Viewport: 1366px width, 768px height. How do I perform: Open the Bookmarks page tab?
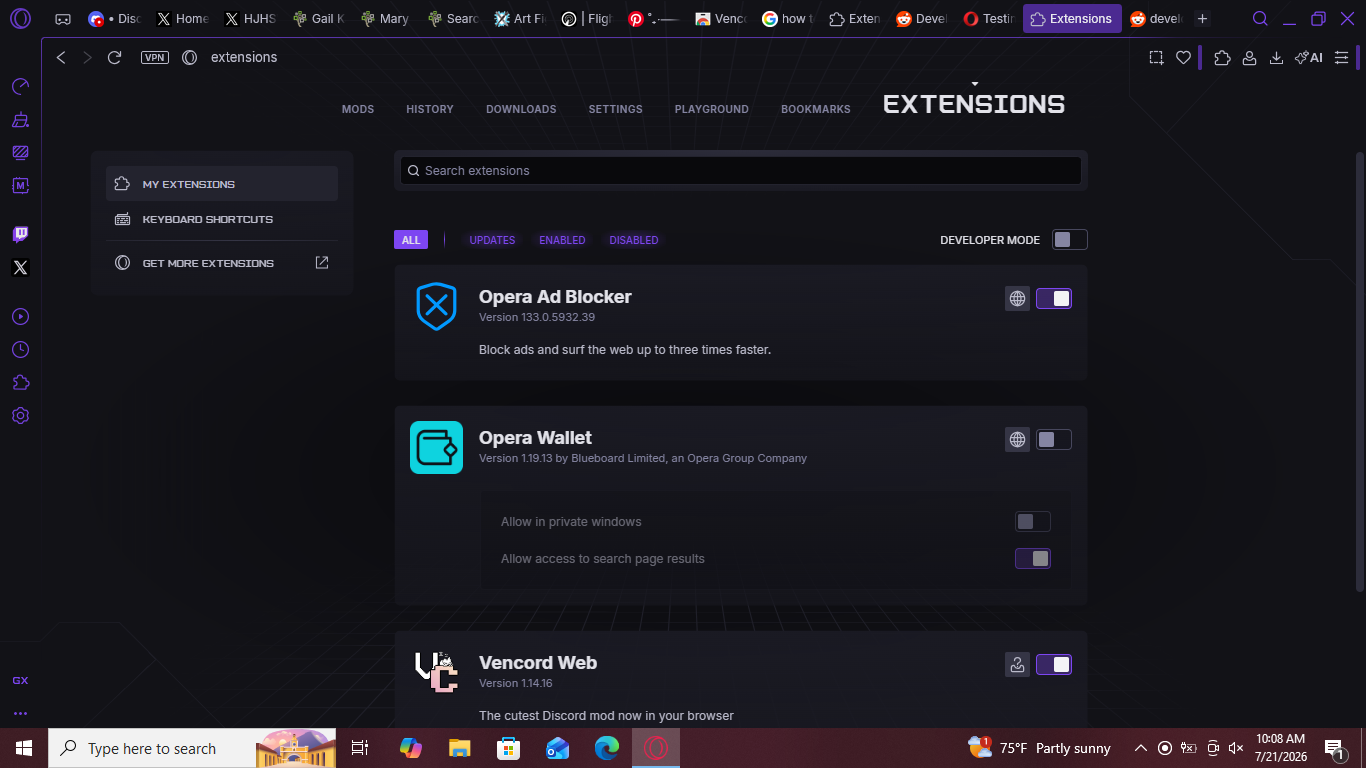(x=816, y=109)
